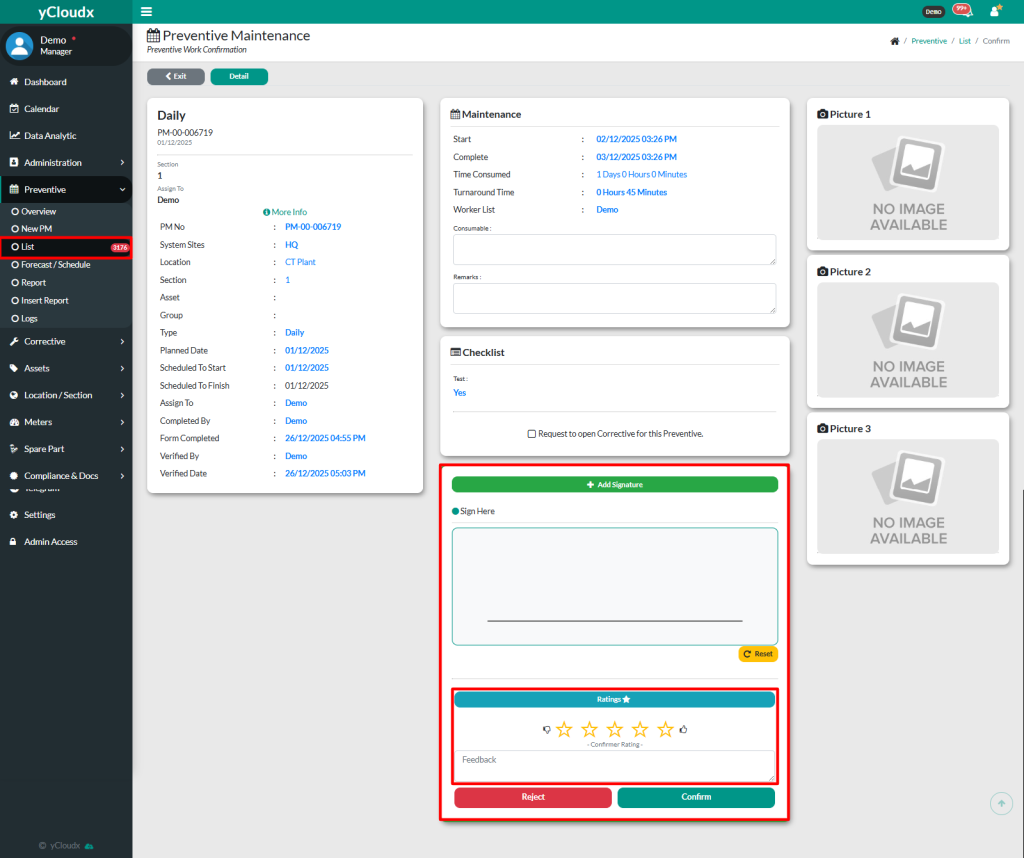This screenshot has width=1024, height=858.
Task: Expand the Spare Part sidebar menu
Action: coord(65,449)
